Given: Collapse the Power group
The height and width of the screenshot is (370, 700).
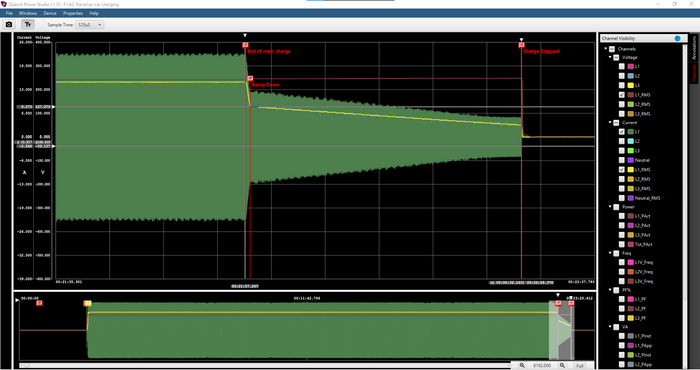Looking at the screenshot, I should (610, 207).
